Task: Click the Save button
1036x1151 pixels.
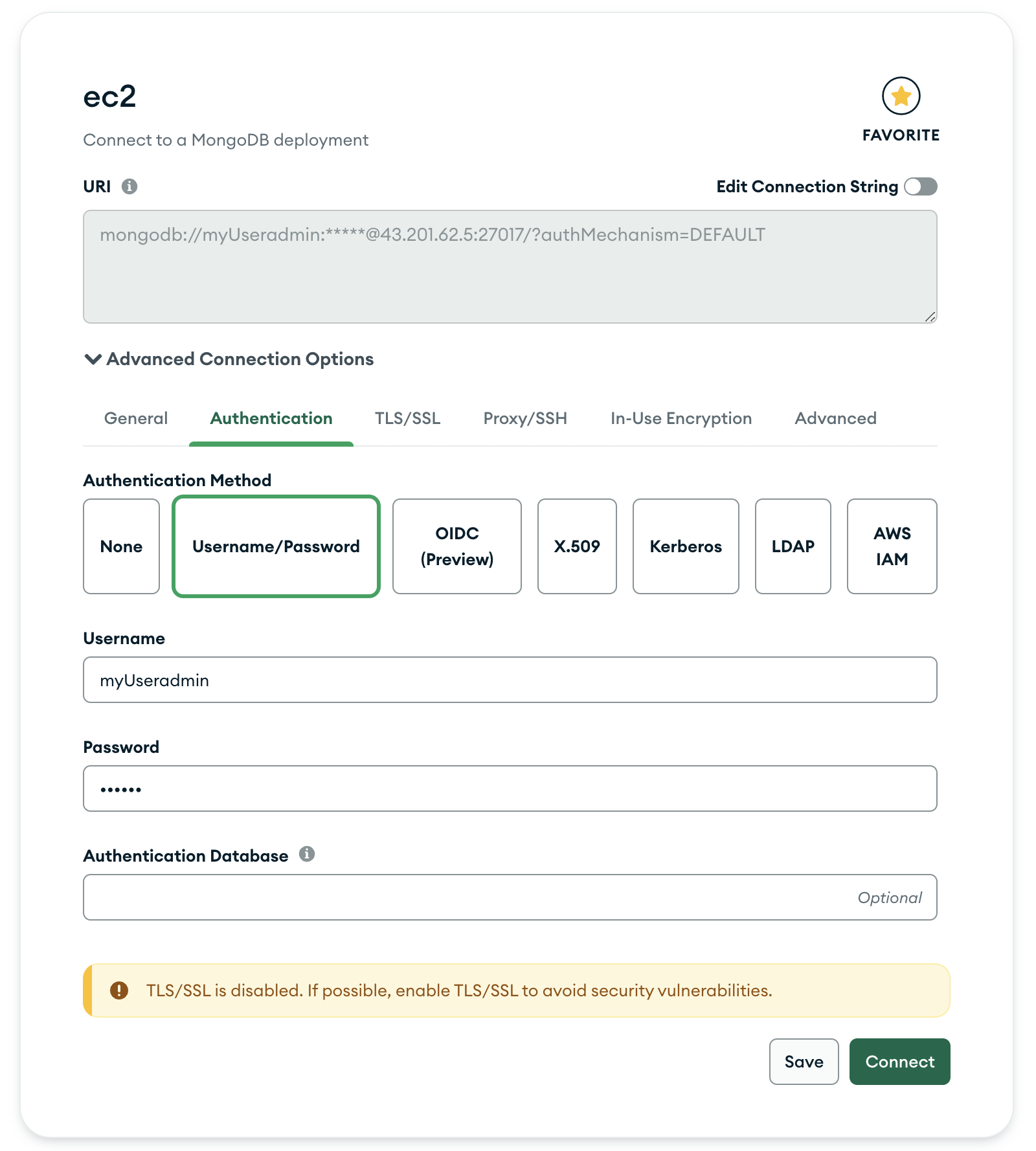Action: (x=804, y=1062)
